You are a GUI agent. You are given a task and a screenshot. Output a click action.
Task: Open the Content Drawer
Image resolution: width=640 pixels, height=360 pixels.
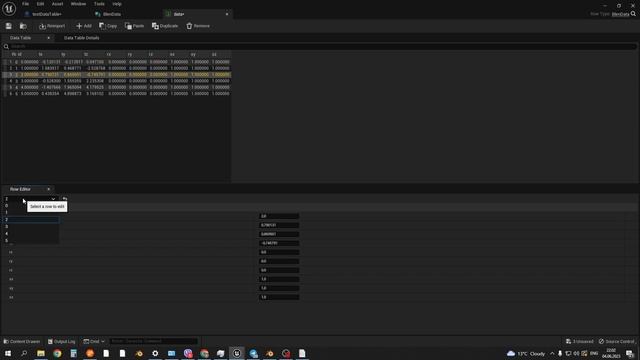22,342
